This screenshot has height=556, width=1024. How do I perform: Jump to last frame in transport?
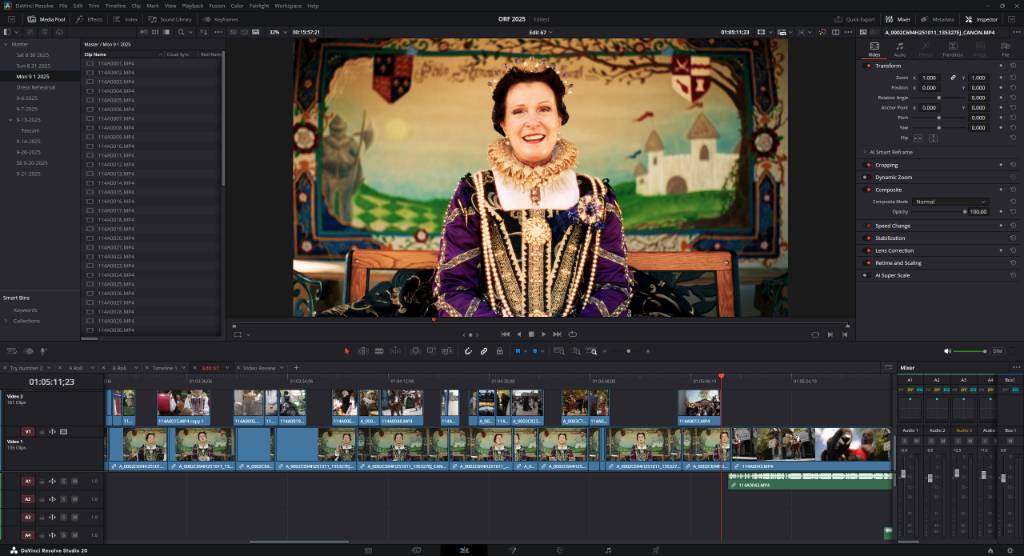[x=557, y=334]
